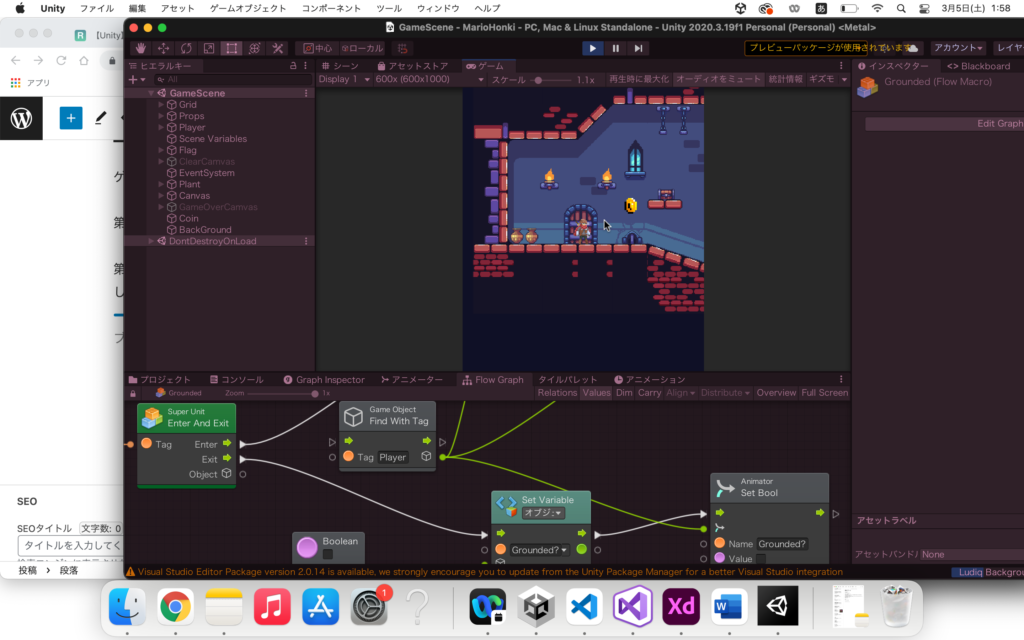1024x640 pixels.
Task: Toggle Carry in Flow Graph toolbar
Action: 649,393
